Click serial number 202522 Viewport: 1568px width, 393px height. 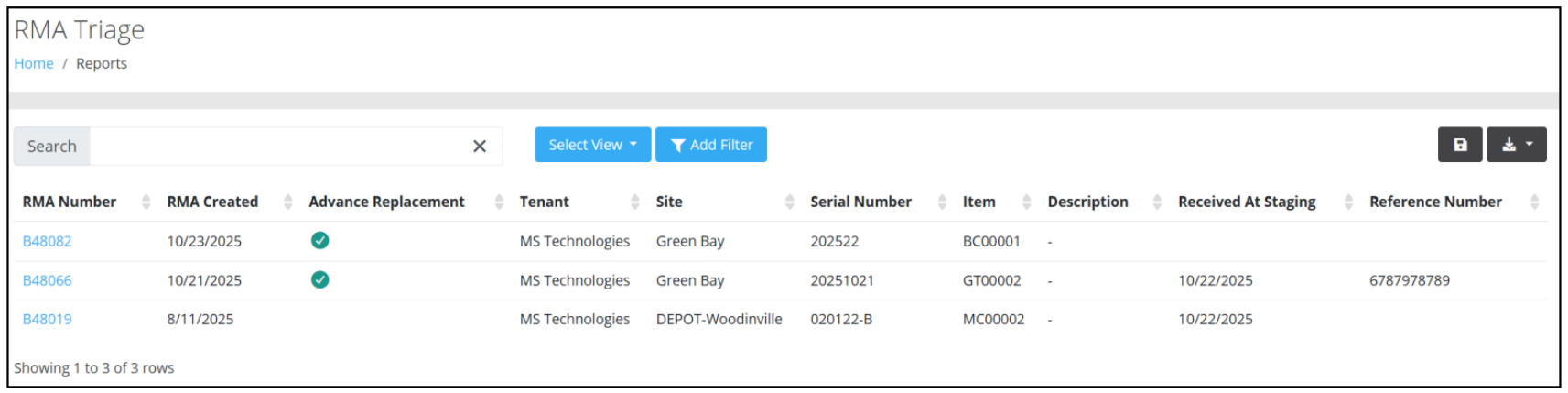834,241
